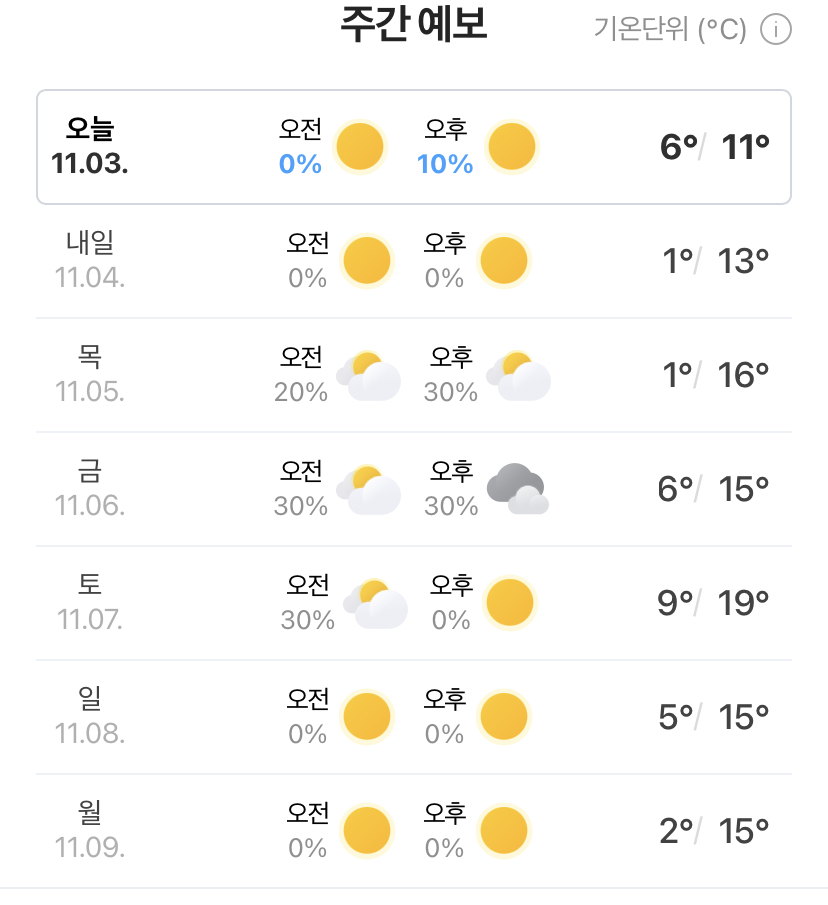Click Saturday afternoon sunny icon
Image resolution: width=828 pixels, height=905 pixels.
pyautogui.click(x=510, y=603)
